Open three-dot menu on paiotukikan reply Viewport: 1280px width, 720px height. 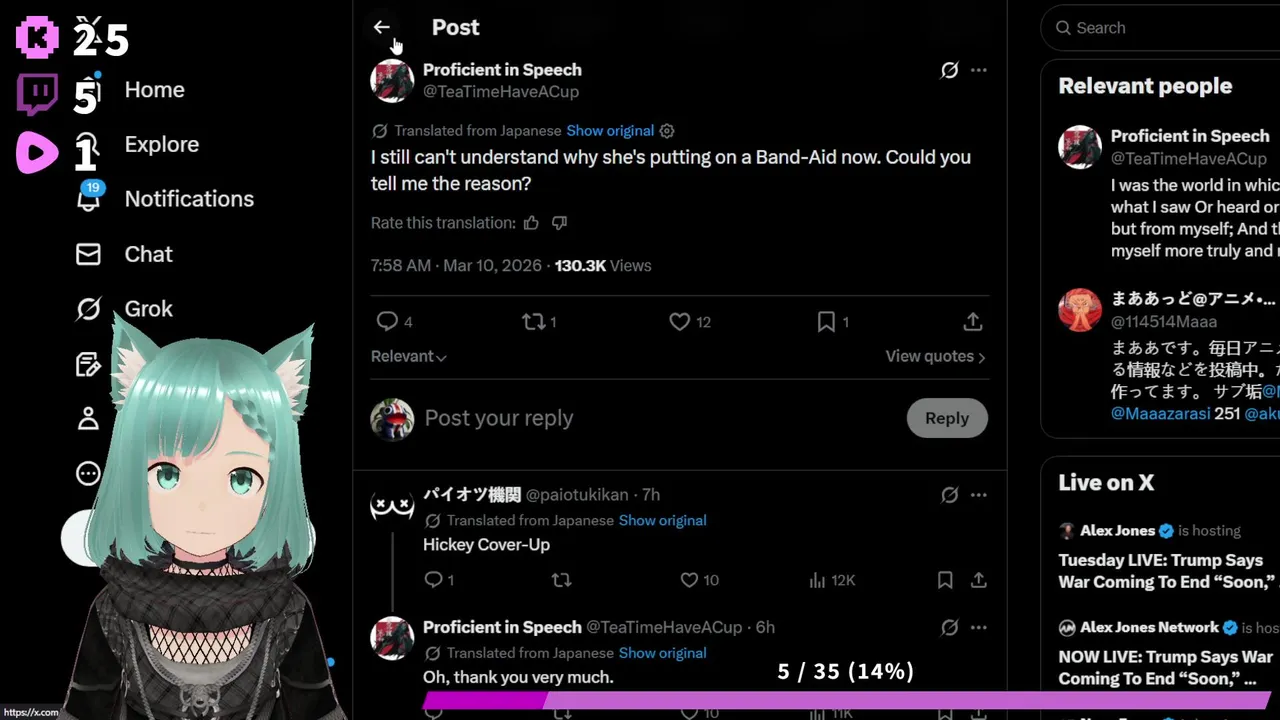[979, 495]
